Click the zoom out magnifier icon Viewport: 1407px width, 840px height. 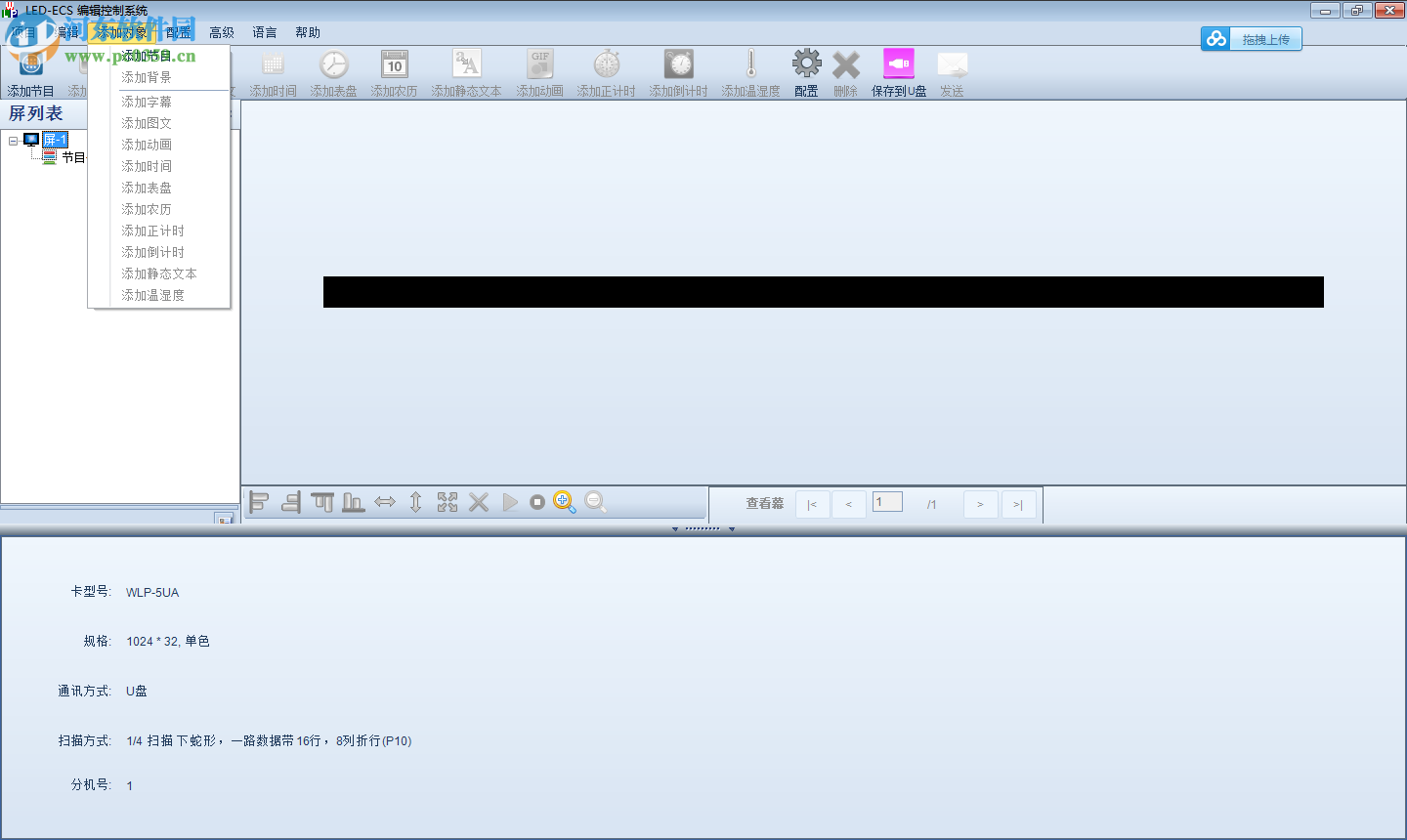(595, 502)
